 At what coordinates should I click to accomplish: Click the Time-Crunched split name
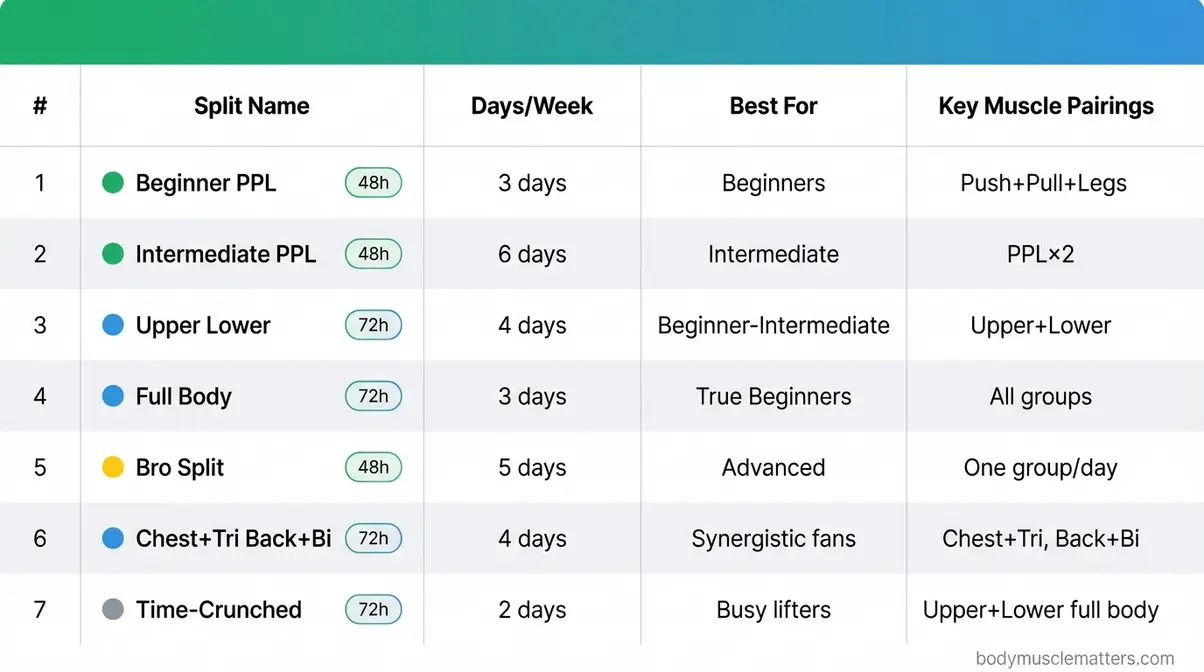pyautogui.click(x=219, y=609)
